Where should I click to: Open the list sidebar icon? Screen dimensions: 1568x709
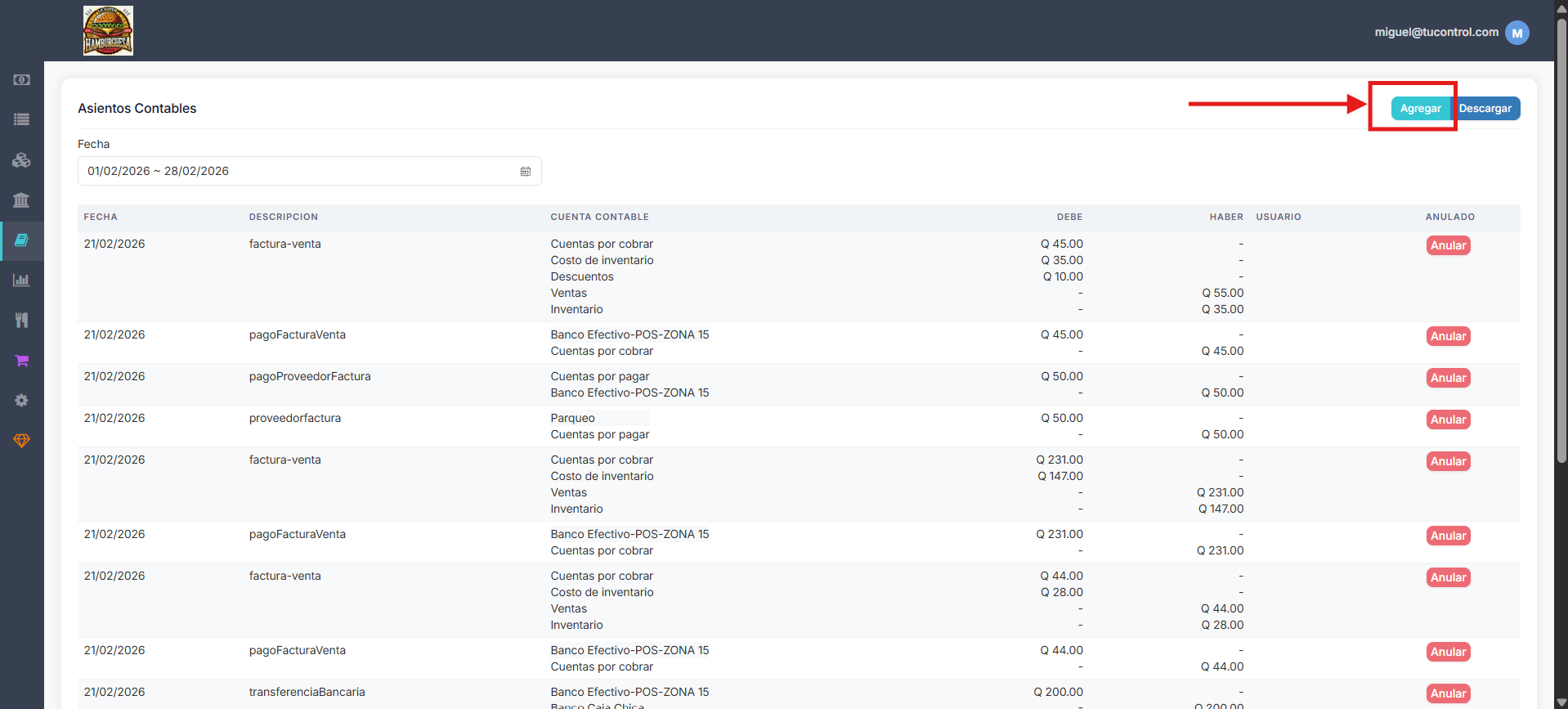(22, 119)
